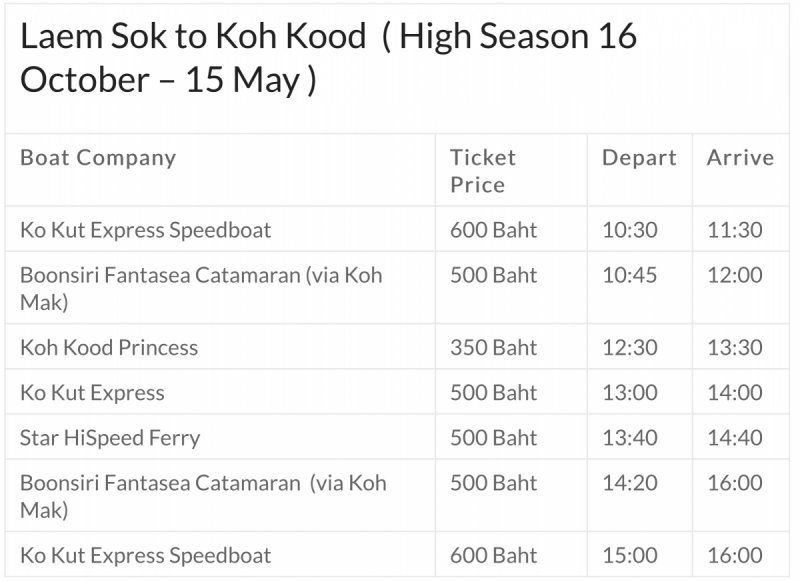Select the '15:00' departure time
This screenshot has height=582, width=800.
click(630, 556)
